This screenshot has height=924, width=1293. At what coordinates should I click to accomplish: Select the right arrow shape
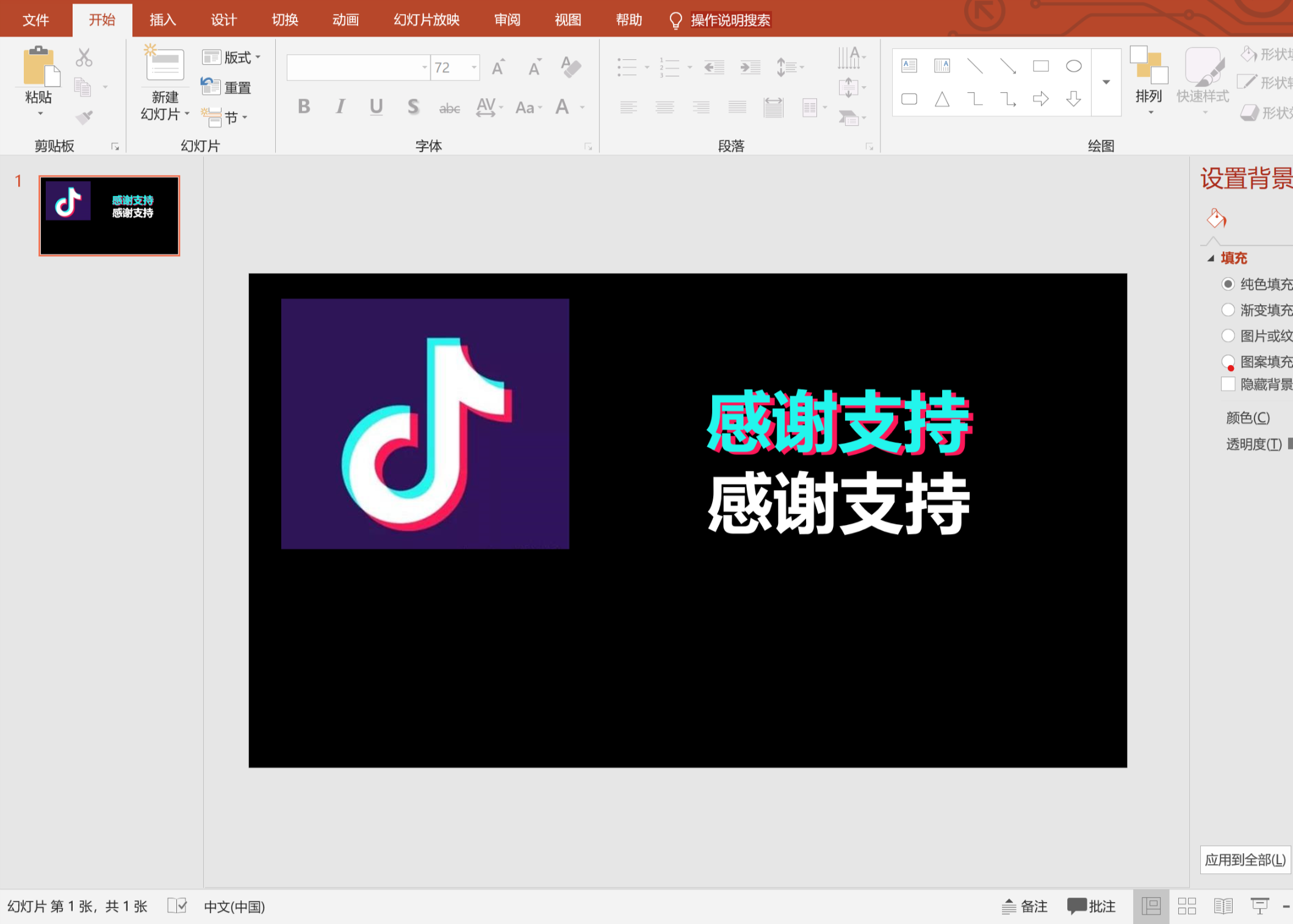point(1041,99)
